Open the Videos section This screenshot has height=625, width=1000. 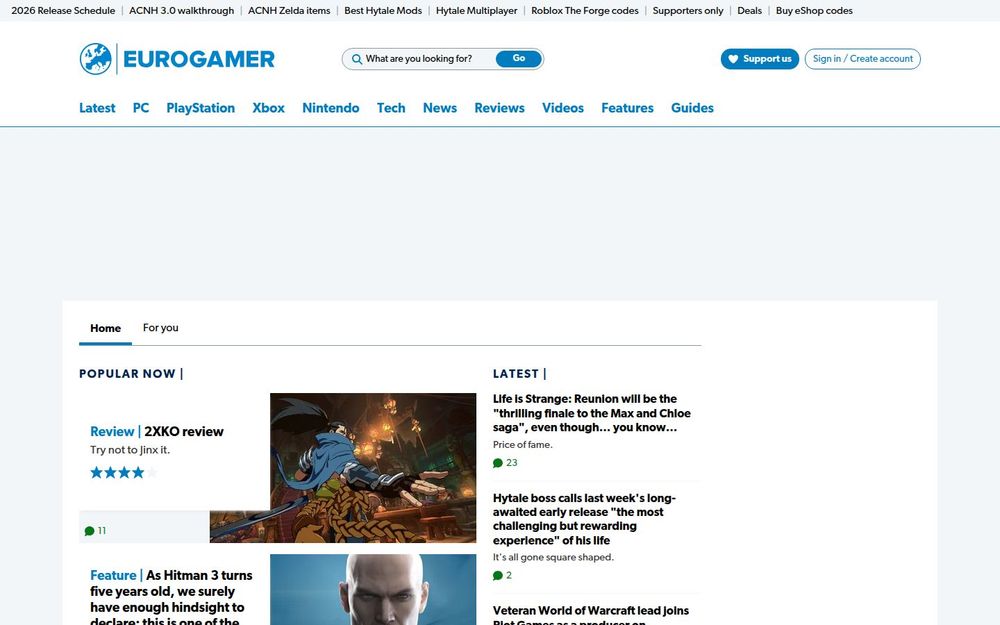[563, 108]
